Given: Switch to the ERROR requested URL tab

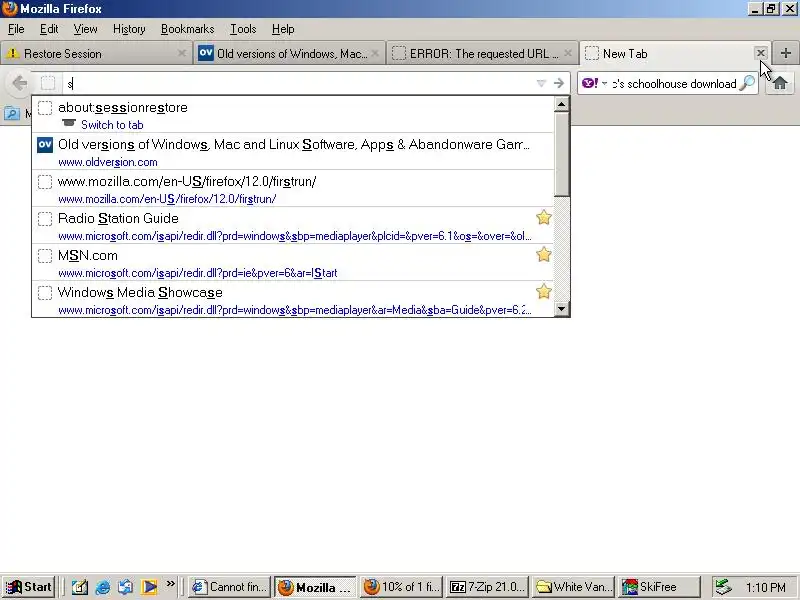Looking at the screenshot, I should (482, 53).
